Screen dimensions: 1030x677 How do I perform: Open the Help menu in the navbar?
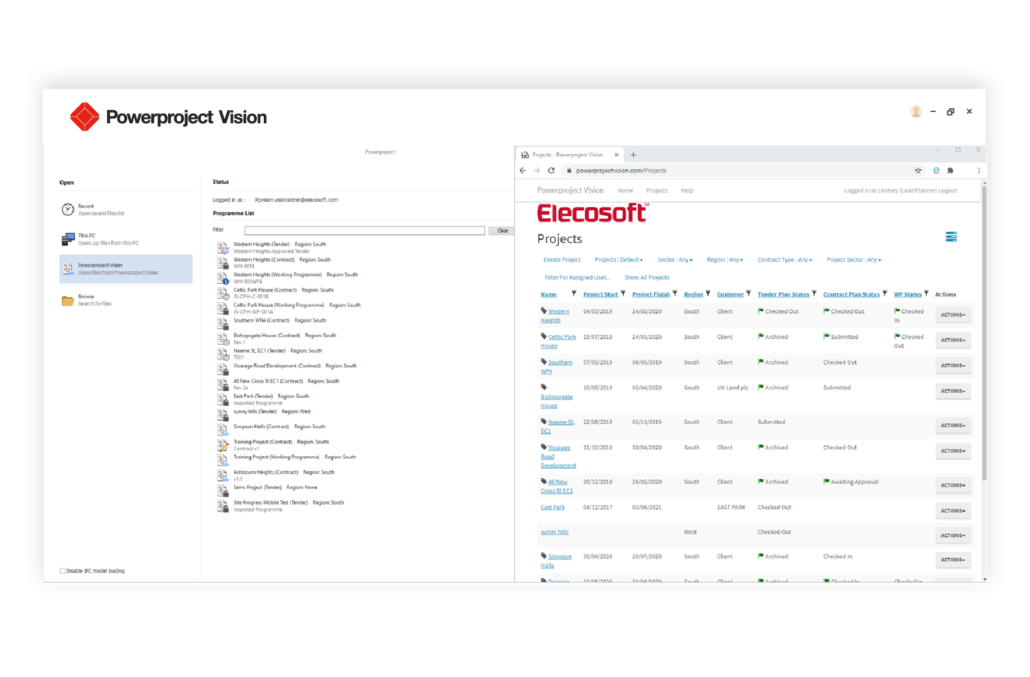point(687,190)
